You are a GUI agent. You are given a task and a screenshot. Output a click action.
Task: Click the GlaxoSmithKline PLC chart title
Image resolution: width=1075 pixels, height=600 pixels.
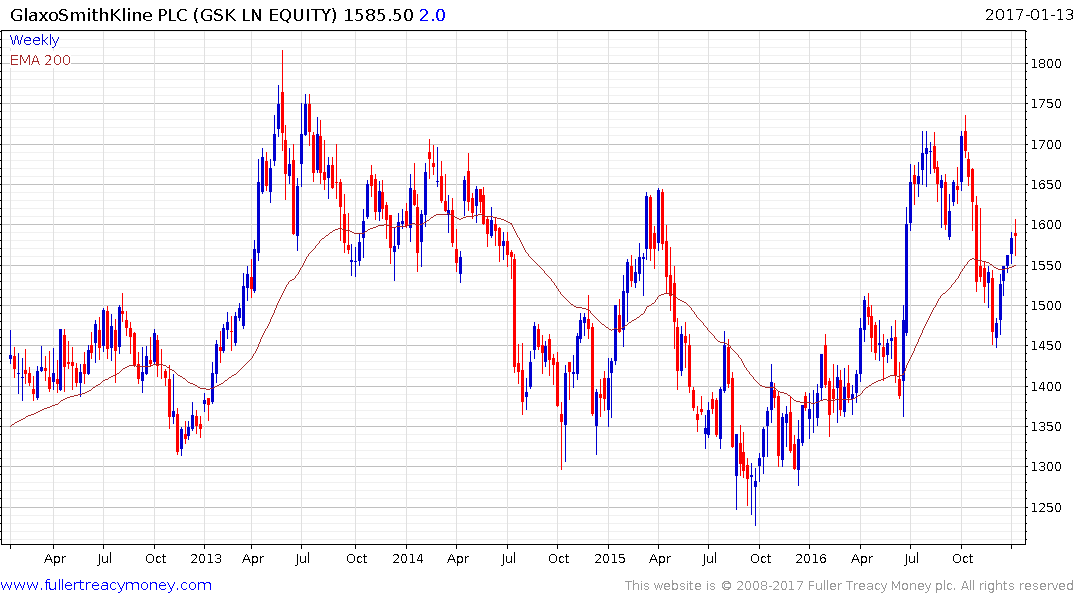(173, 14)
